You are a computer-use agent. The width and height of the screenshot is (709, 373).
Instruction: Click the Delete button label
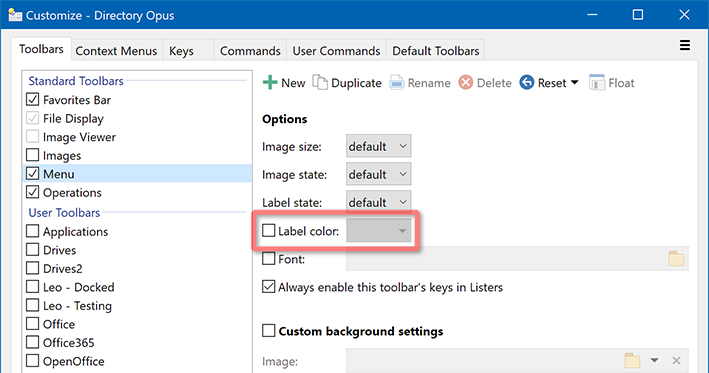[494, 83]
